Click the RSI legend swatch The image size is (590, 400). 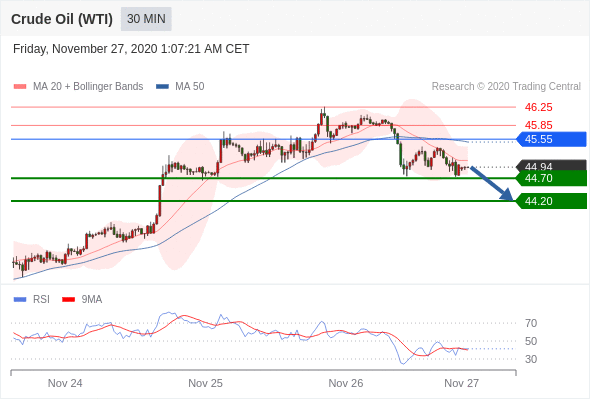coord(20,300)
